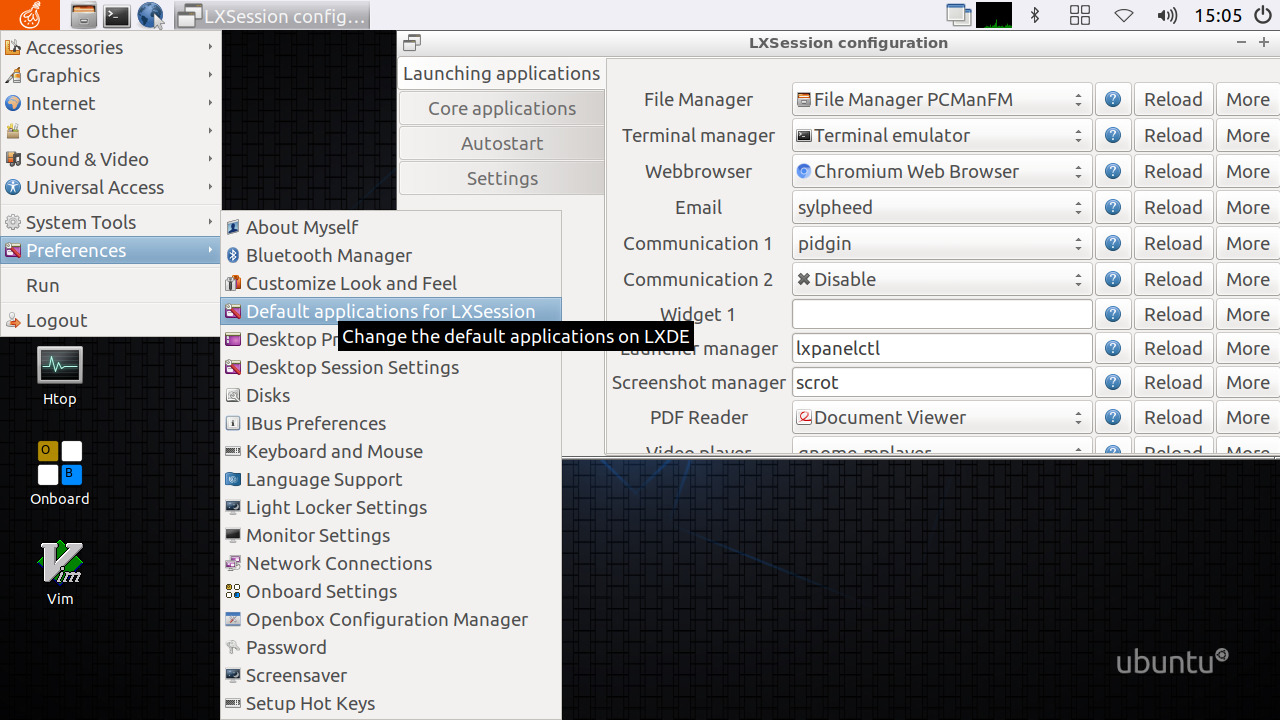Click the scrot screenshot manager field
Screen dimensions: 1280x720
tap(942, 382)
